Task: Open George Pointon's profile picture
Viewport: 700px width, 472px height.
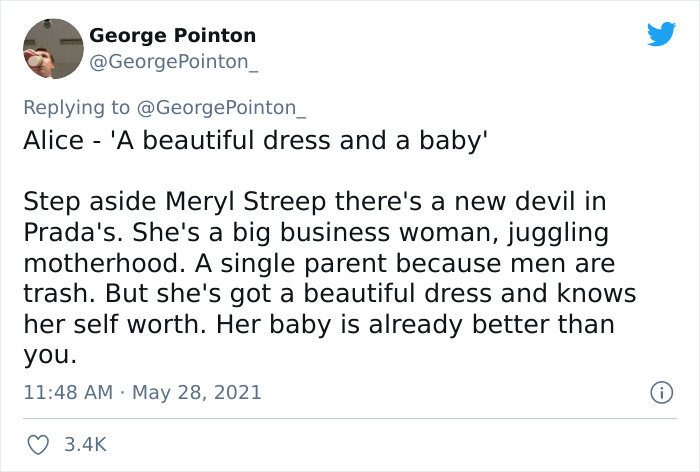Action: pyautogui.click(x=50, y=48)
